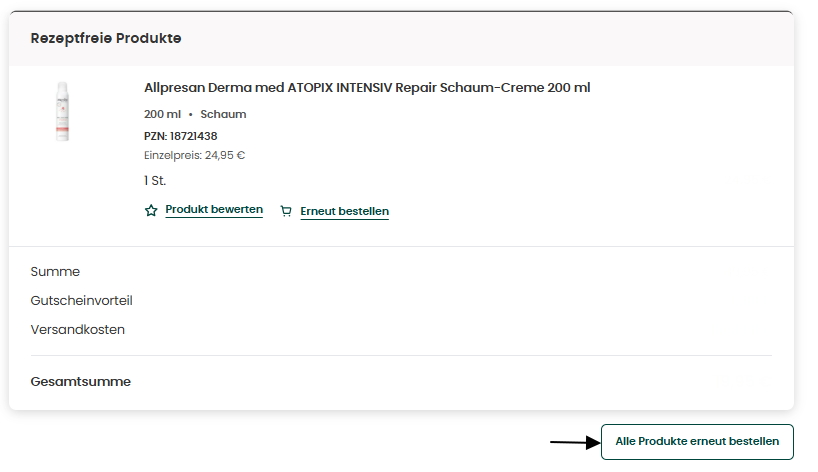Click Alle Produkte erneut bestellen button

[x=697, y=442]
